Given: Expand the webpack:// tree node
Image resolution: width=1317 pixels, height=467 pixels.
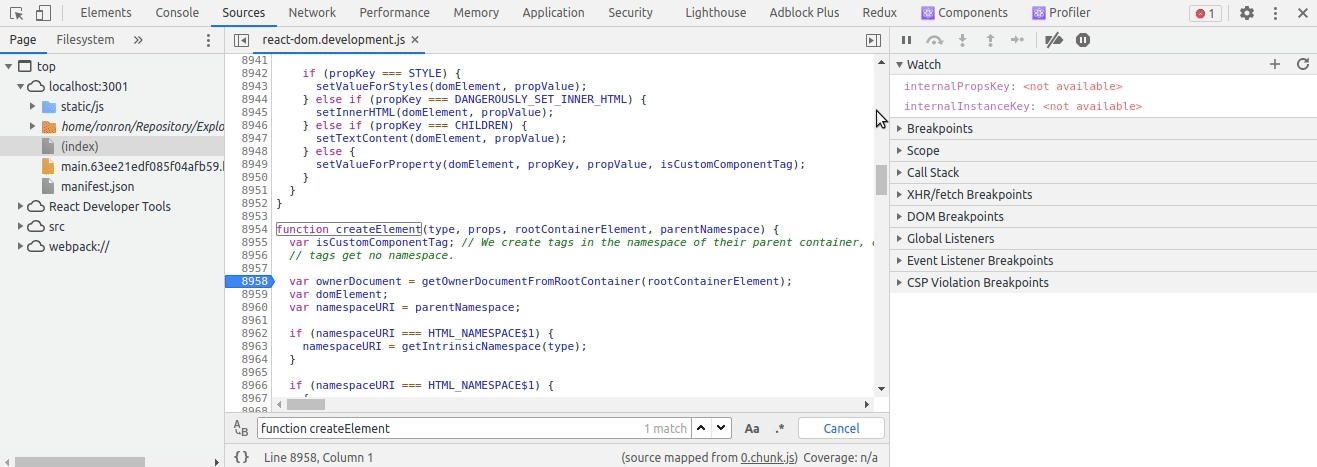Looking at the screenshot, I should point(21,246).
